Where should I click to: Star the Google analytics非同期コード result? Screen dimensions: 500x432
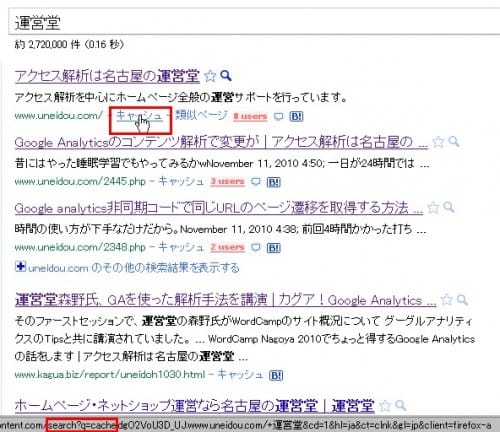coord(433,208)
